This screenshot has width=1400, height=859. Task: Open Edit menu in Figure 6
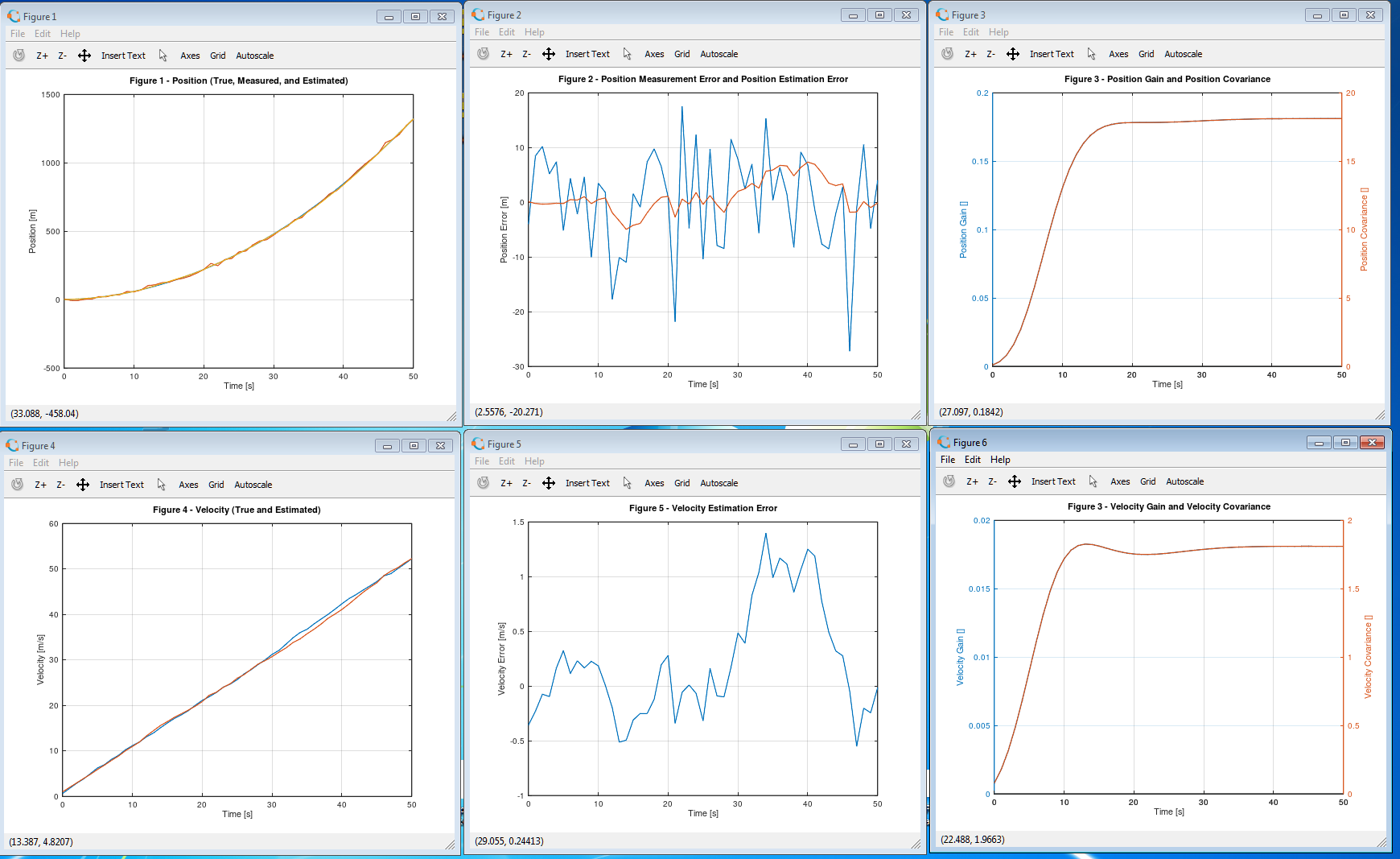tap(973, 460)
